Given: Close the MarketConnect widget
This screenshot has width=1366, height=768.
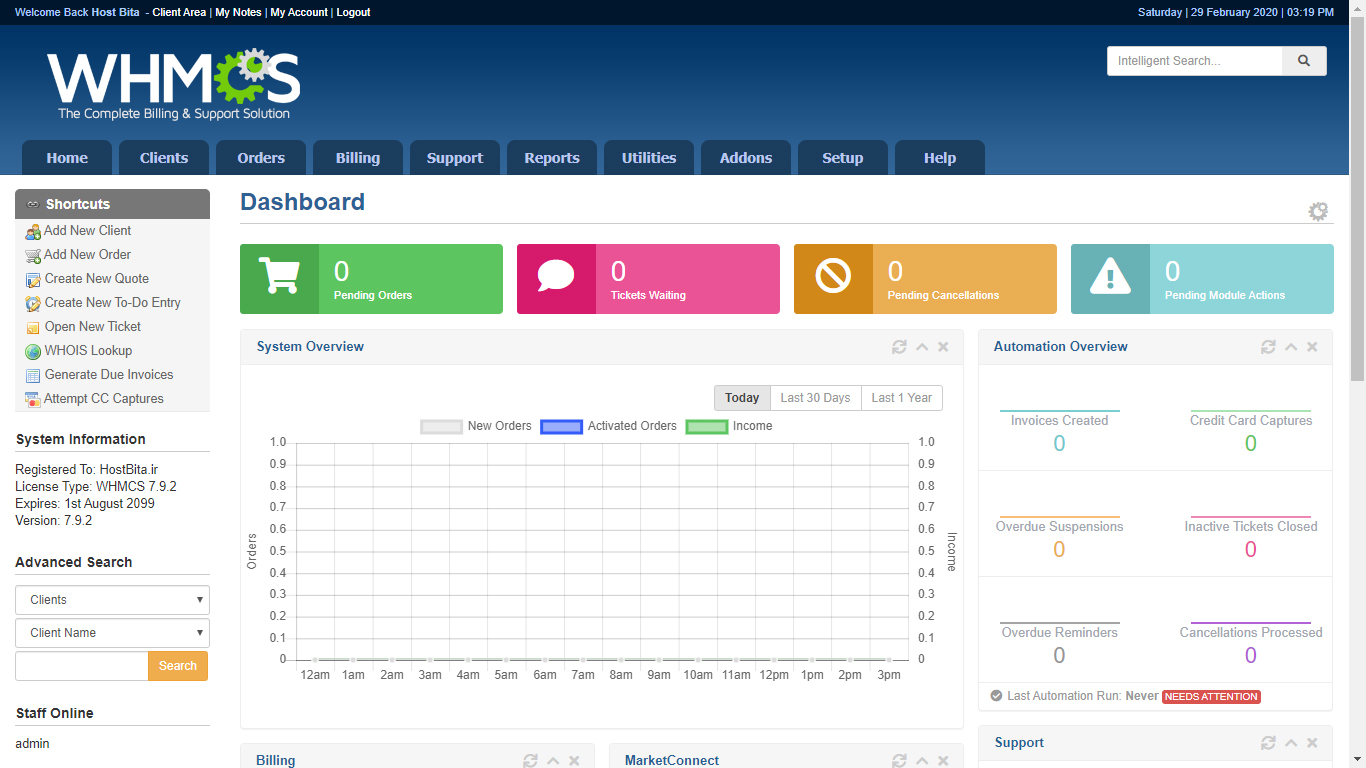Looking at the screenshot, I should tap(943, 761).
